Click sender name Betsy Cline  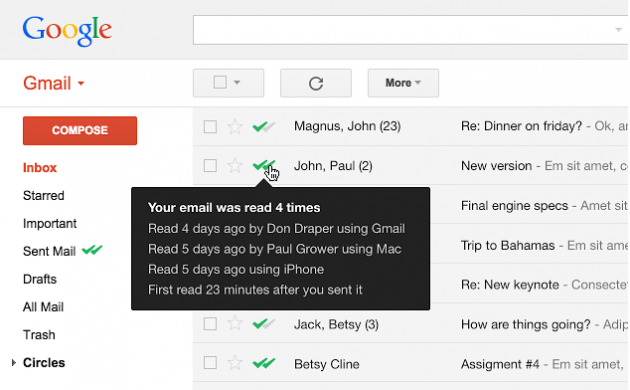[327, 364]
